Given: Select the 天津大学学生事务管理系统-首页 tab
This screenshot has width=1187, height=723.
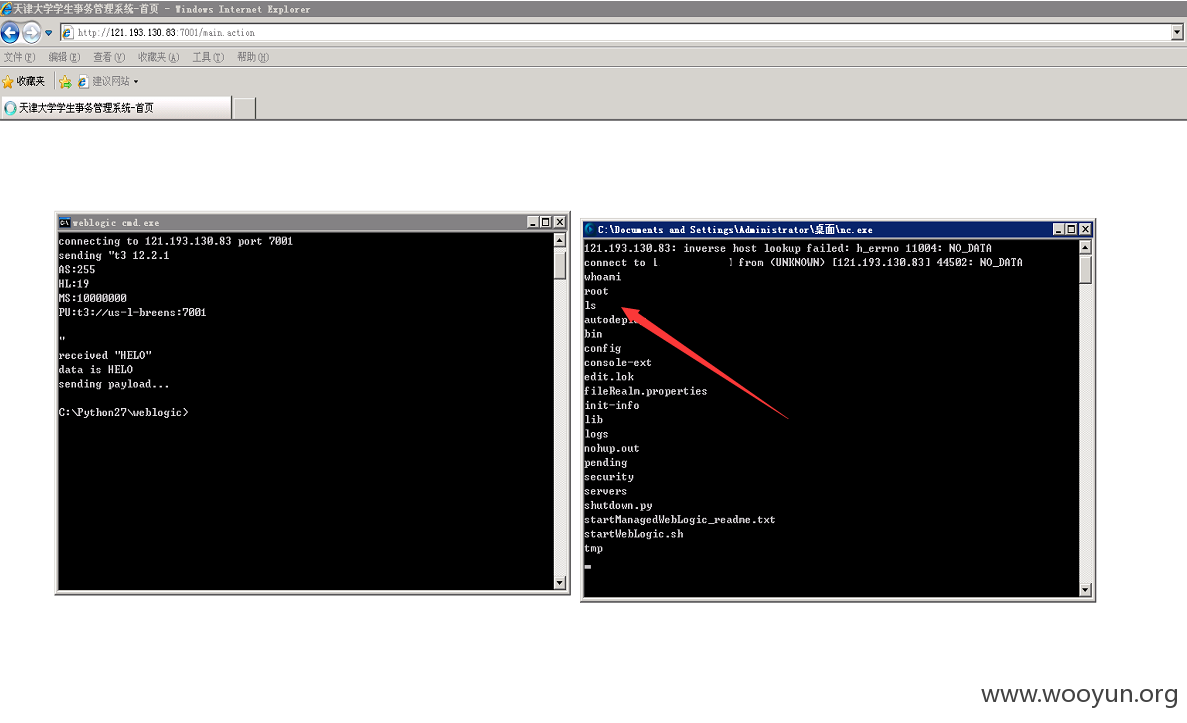Looking at the screenshot, I should click(x=116, y=108).
